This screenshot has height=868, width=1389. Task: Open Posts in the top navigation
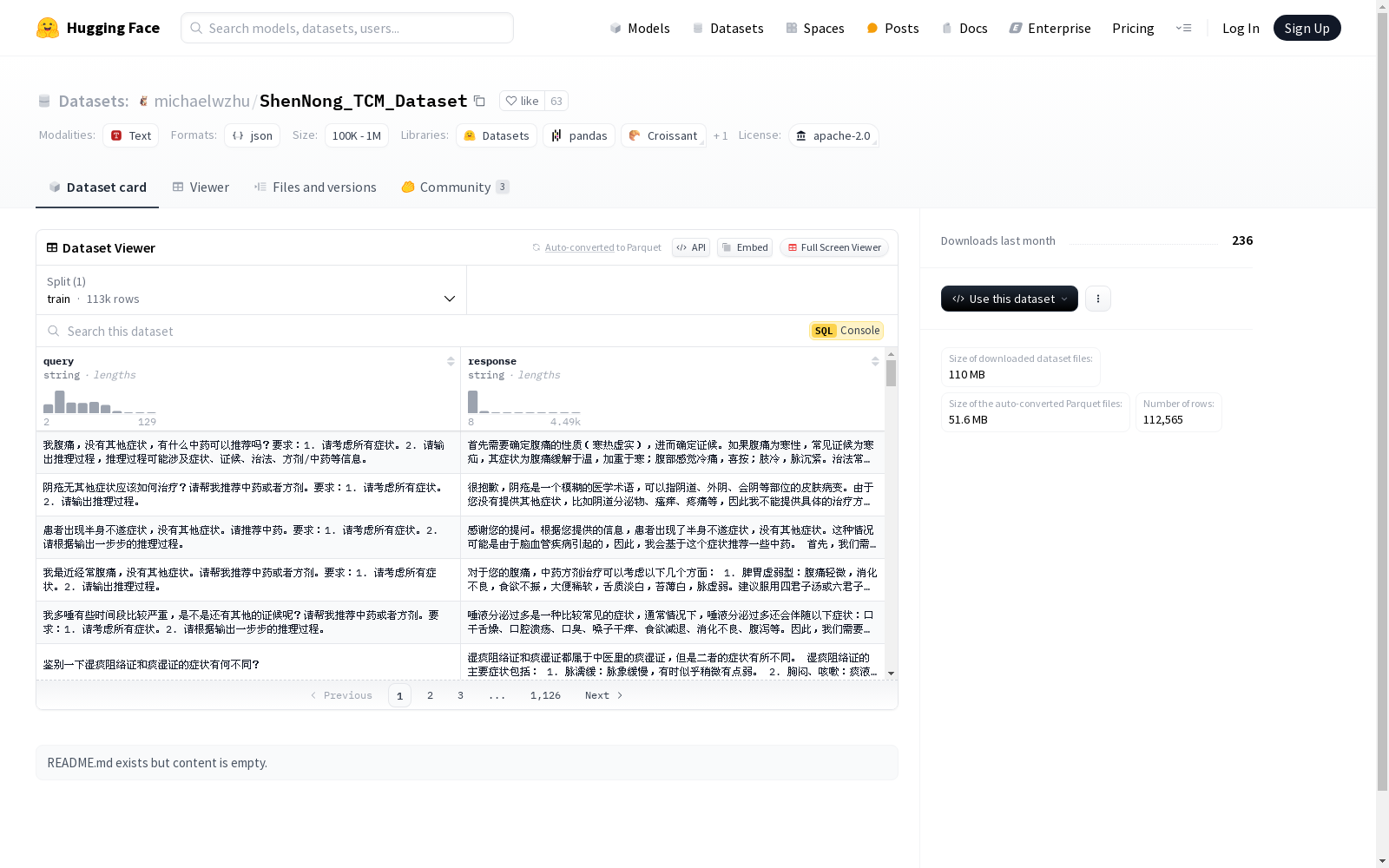[x=892, y=28]
